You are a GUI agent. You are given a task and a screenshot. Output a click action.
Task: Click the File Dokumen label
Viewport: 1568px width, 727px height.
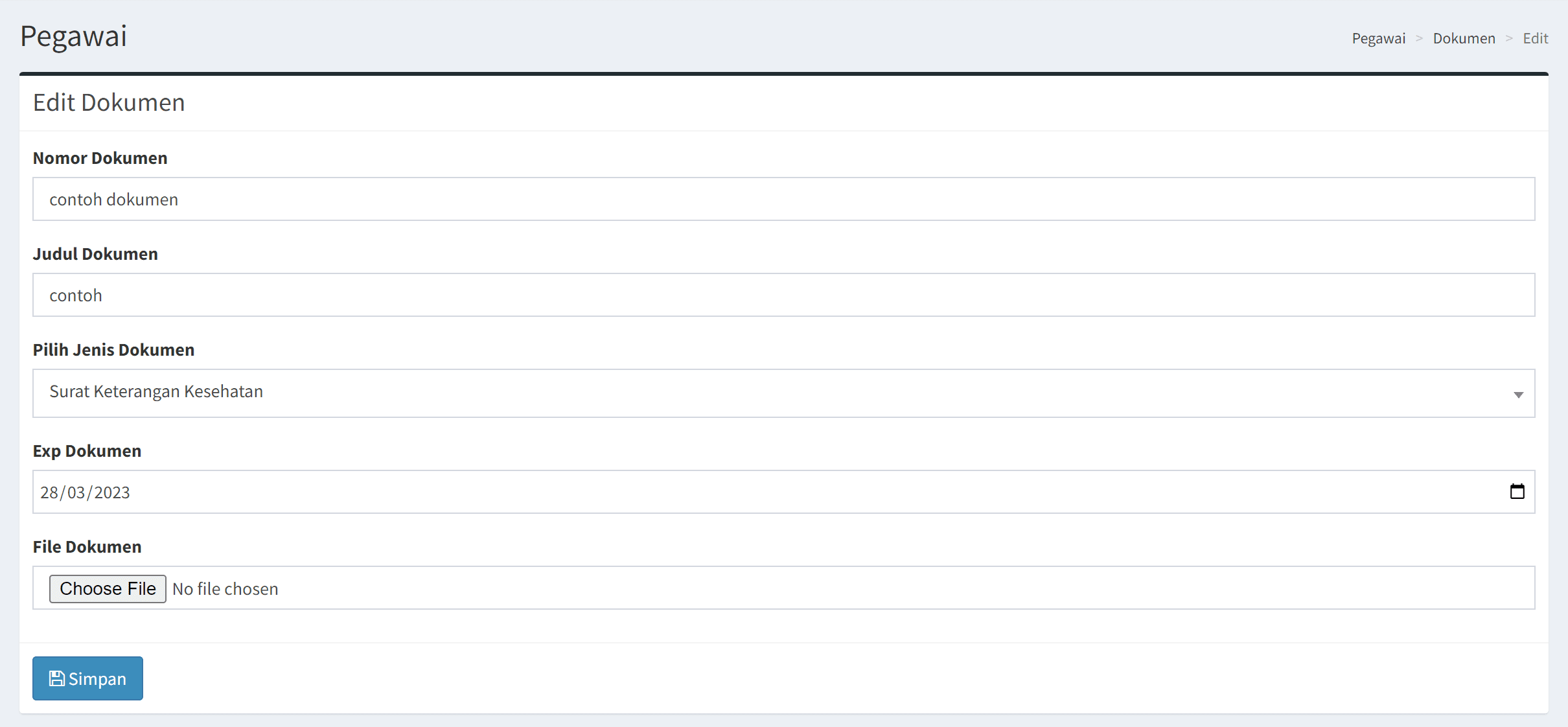(x=87, y=547)
